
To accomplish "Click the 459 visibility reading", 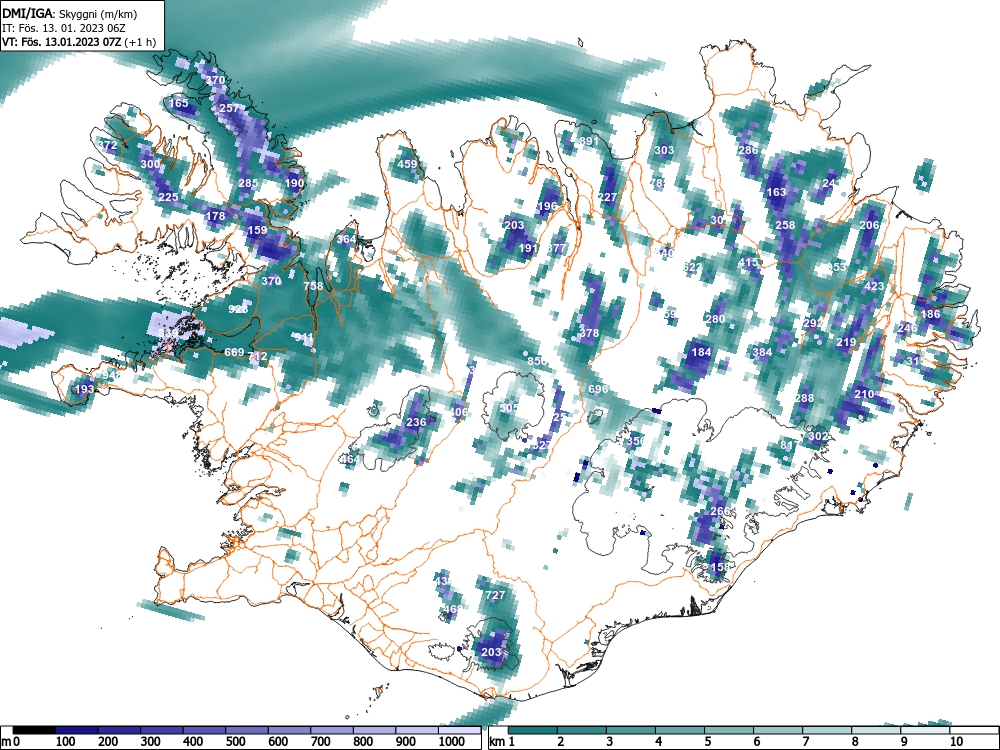I will [x=407, y=164].
